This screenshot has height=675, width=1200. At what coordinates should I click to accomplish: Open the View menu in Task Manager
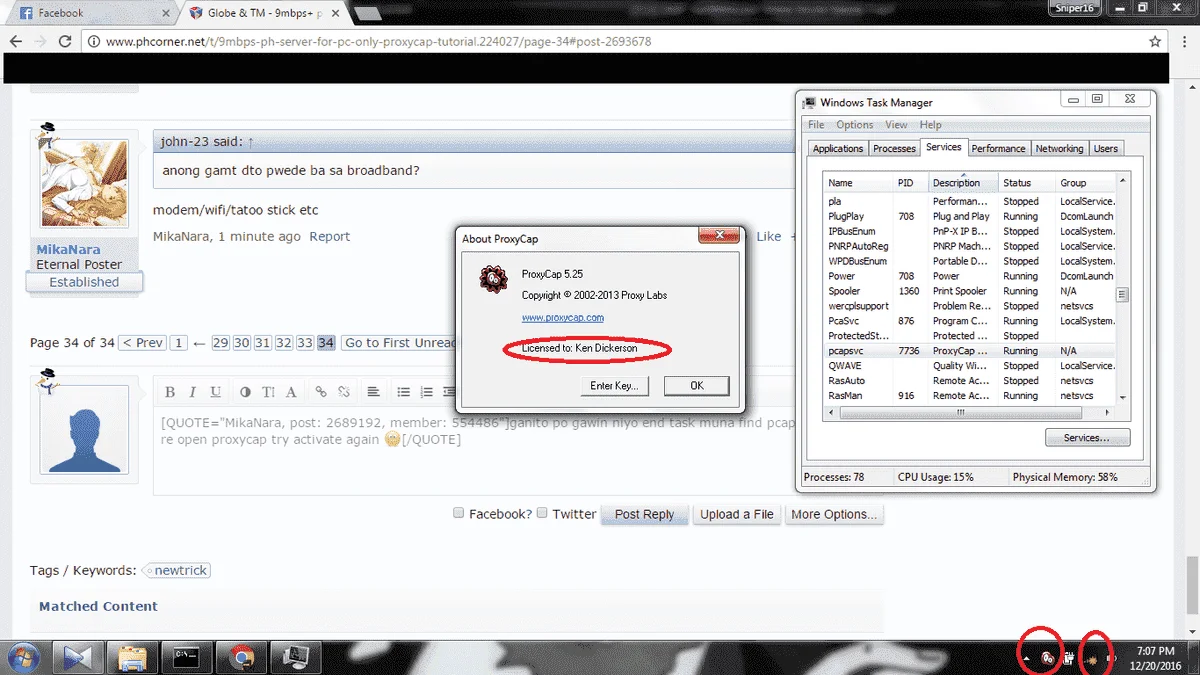click(x=896, y=125)
